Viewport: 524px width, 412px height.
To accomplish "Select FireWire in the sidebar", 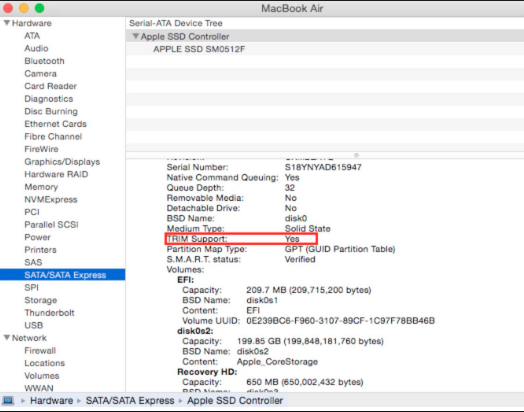I will pos(41,149).
